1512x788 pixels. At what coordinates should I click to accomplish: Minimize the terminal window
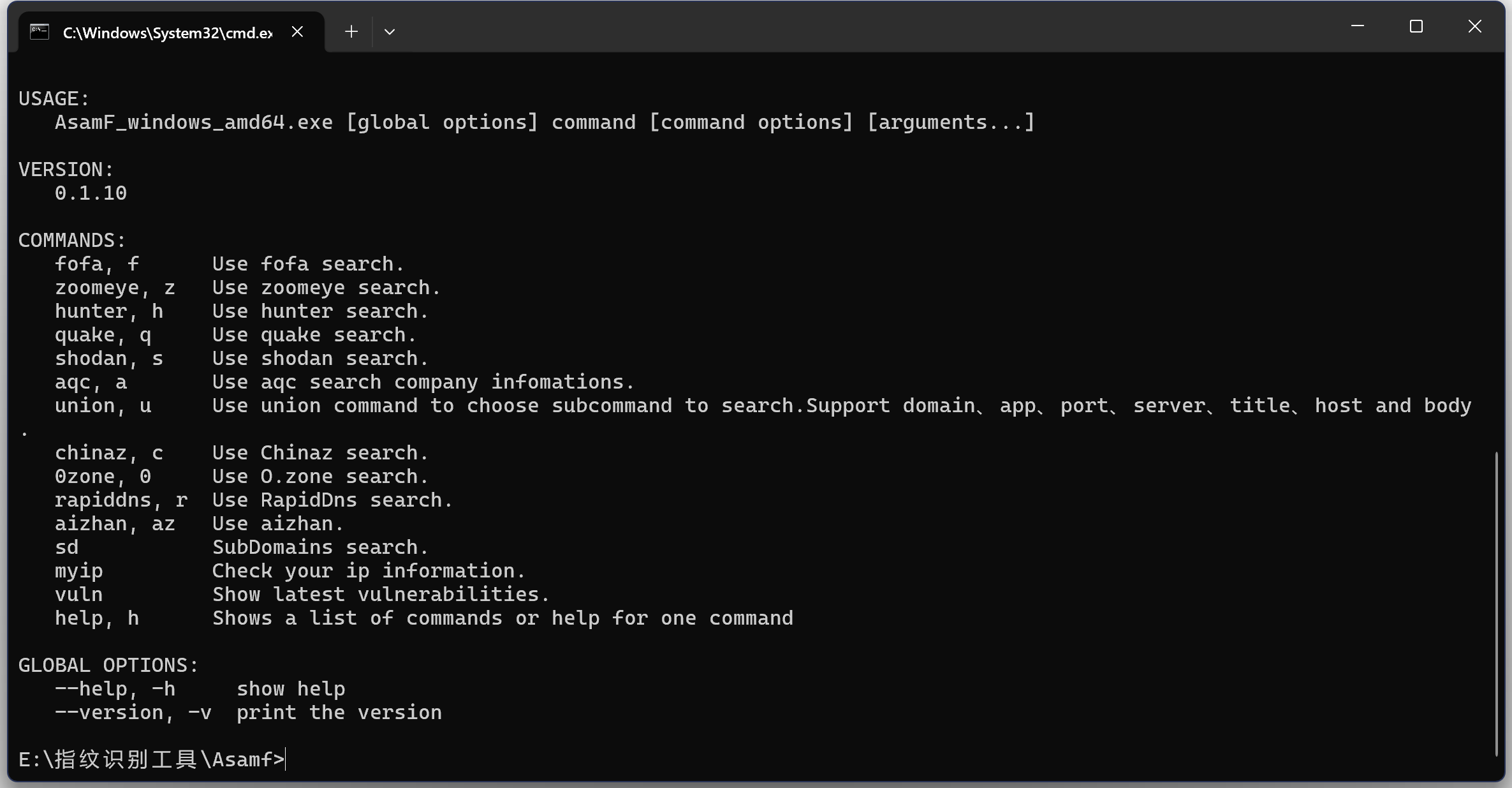[1357, 27]
